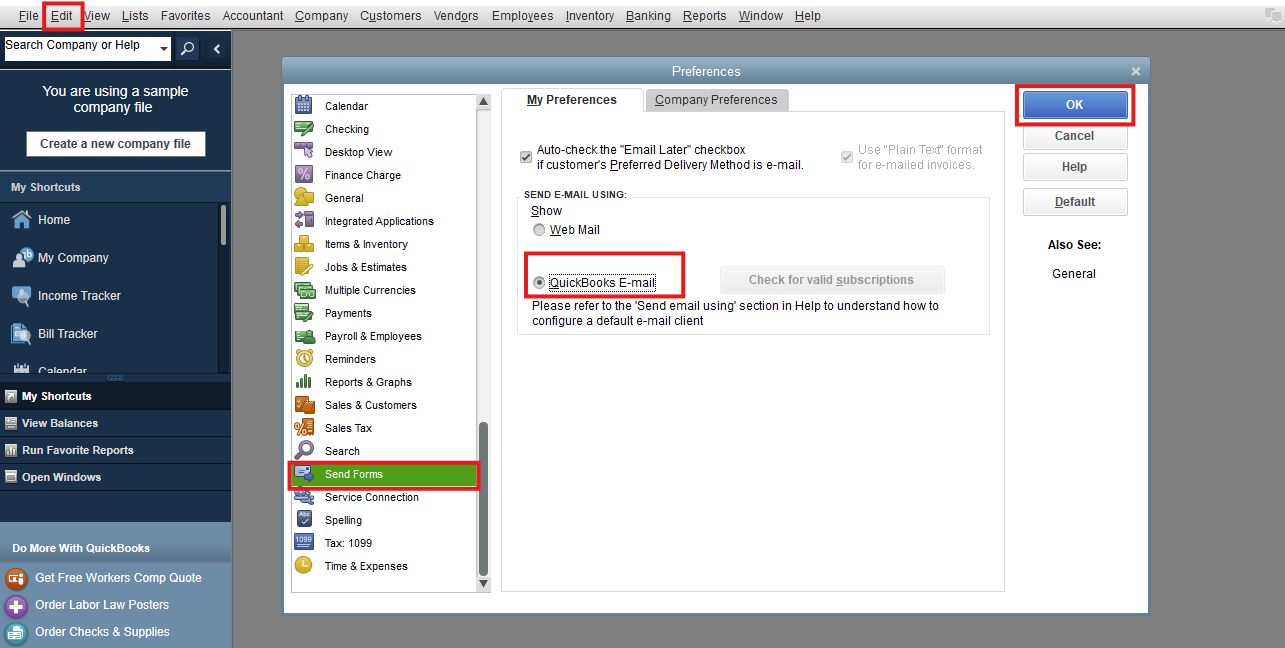Click the search magnifier button in sidebar
The image size is (1285, 648).
tap(187, 49)
